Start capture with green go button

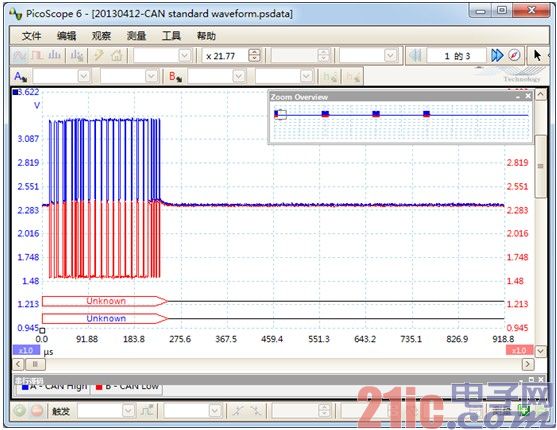[x=20, y=411]
